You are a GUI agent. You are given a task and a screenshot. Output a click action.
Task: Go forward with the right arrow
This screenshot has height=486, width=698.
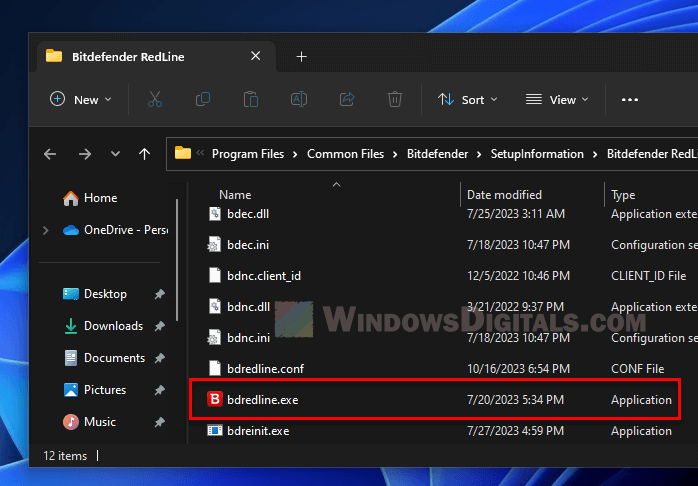(85, 154)
